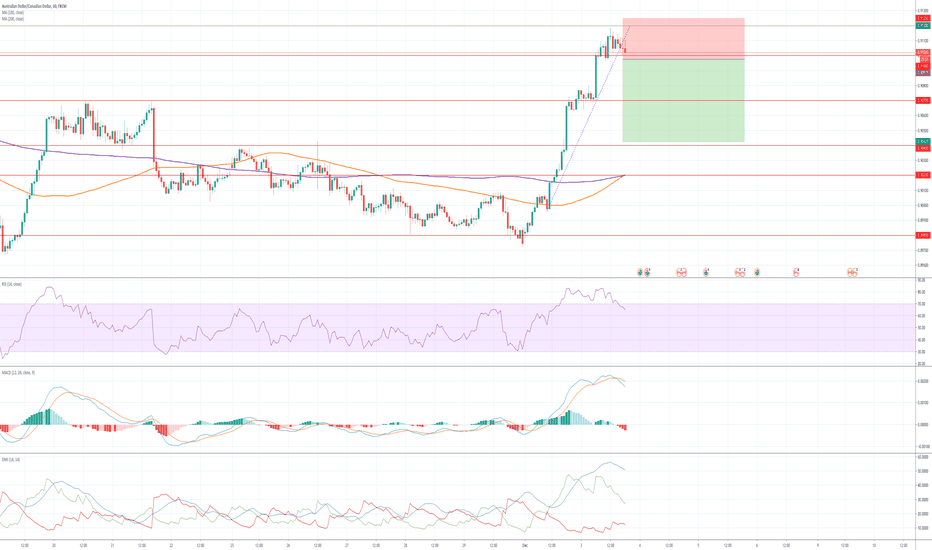Click the leftmost economic event icon on the timeline
932x550 pixels.
pos(640,271)
